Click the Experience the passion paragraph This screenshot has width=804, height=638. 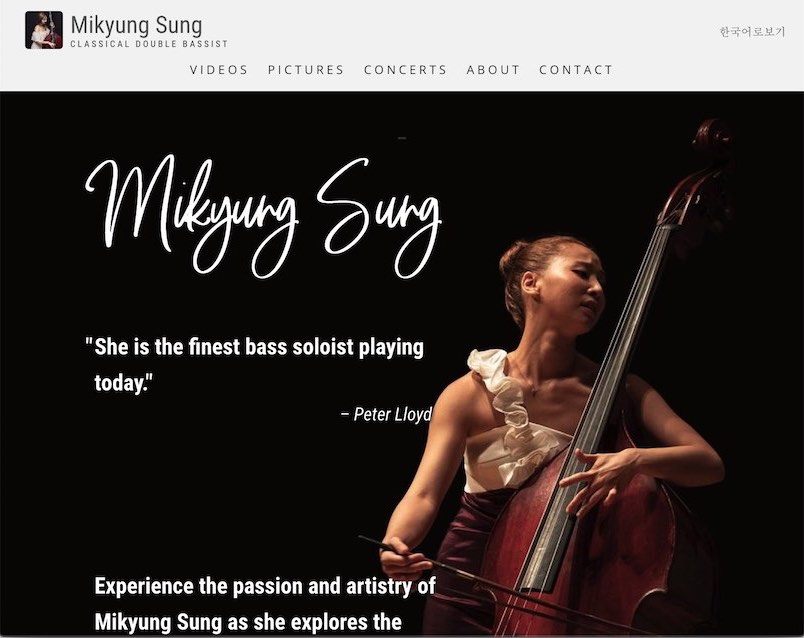pyautogui.click(x=265, y=605)
